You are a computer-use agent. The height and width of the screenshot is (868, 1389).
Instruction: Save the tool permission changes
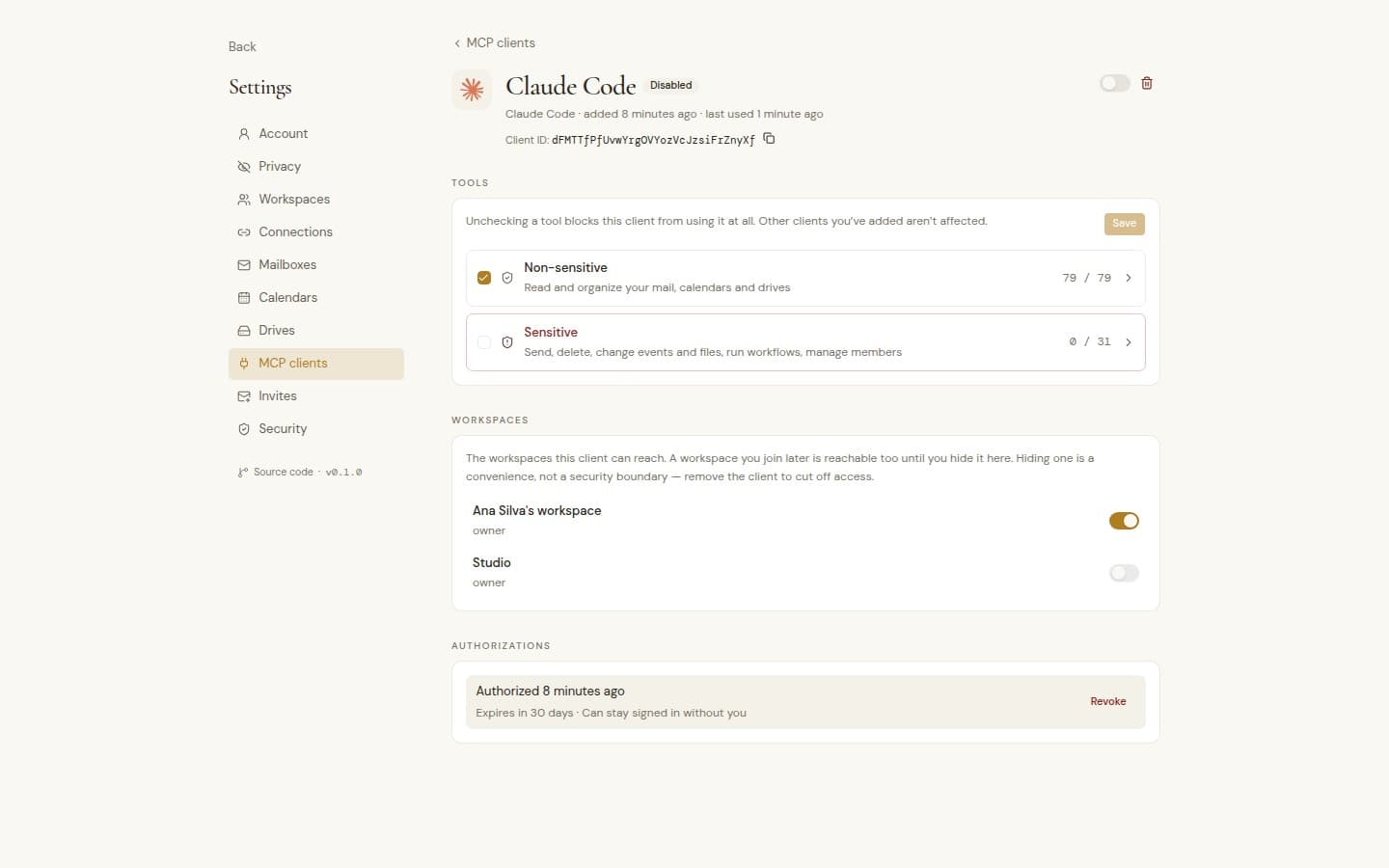[1125, 224]
